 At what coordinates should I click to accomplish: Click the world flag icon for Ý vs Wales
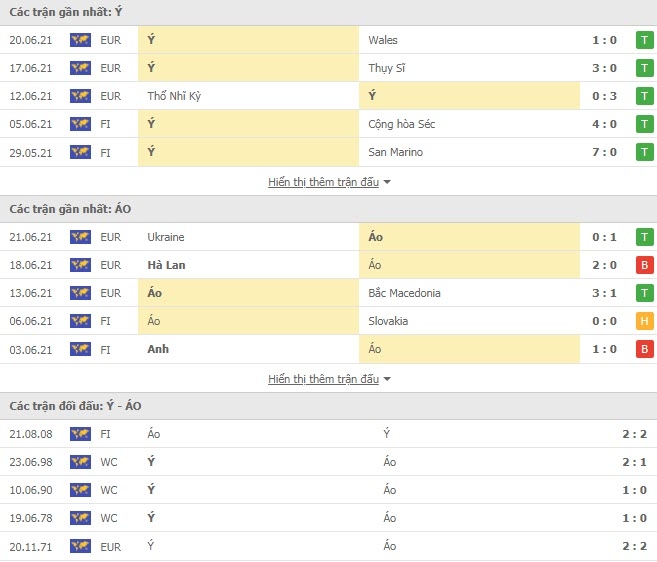click(x=80, y=40)
